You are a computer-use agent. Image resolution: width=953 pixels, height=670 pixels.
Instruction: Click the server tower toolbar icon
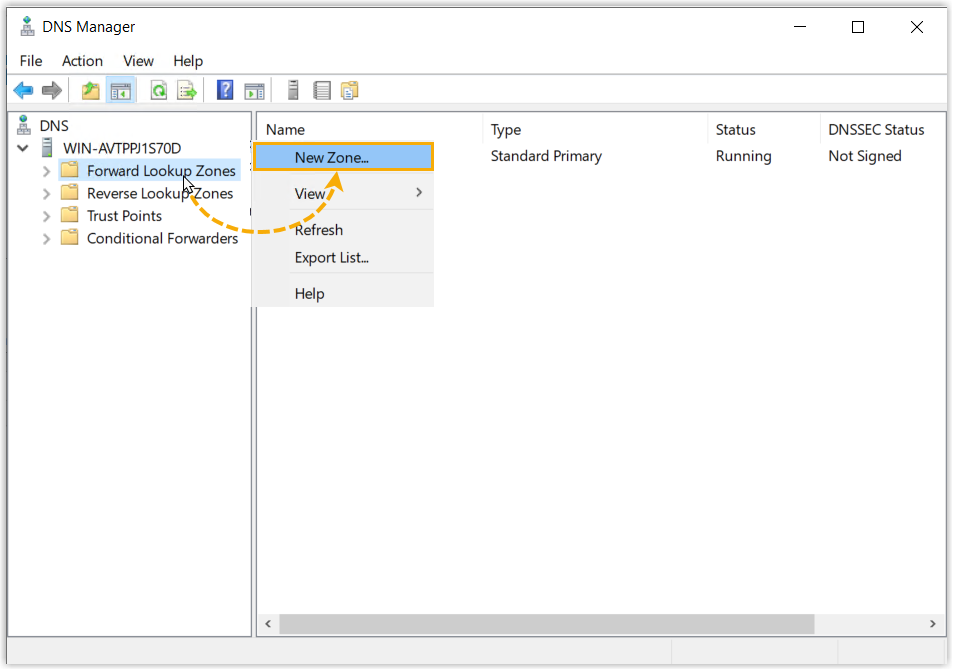click(x=293, y=91)
